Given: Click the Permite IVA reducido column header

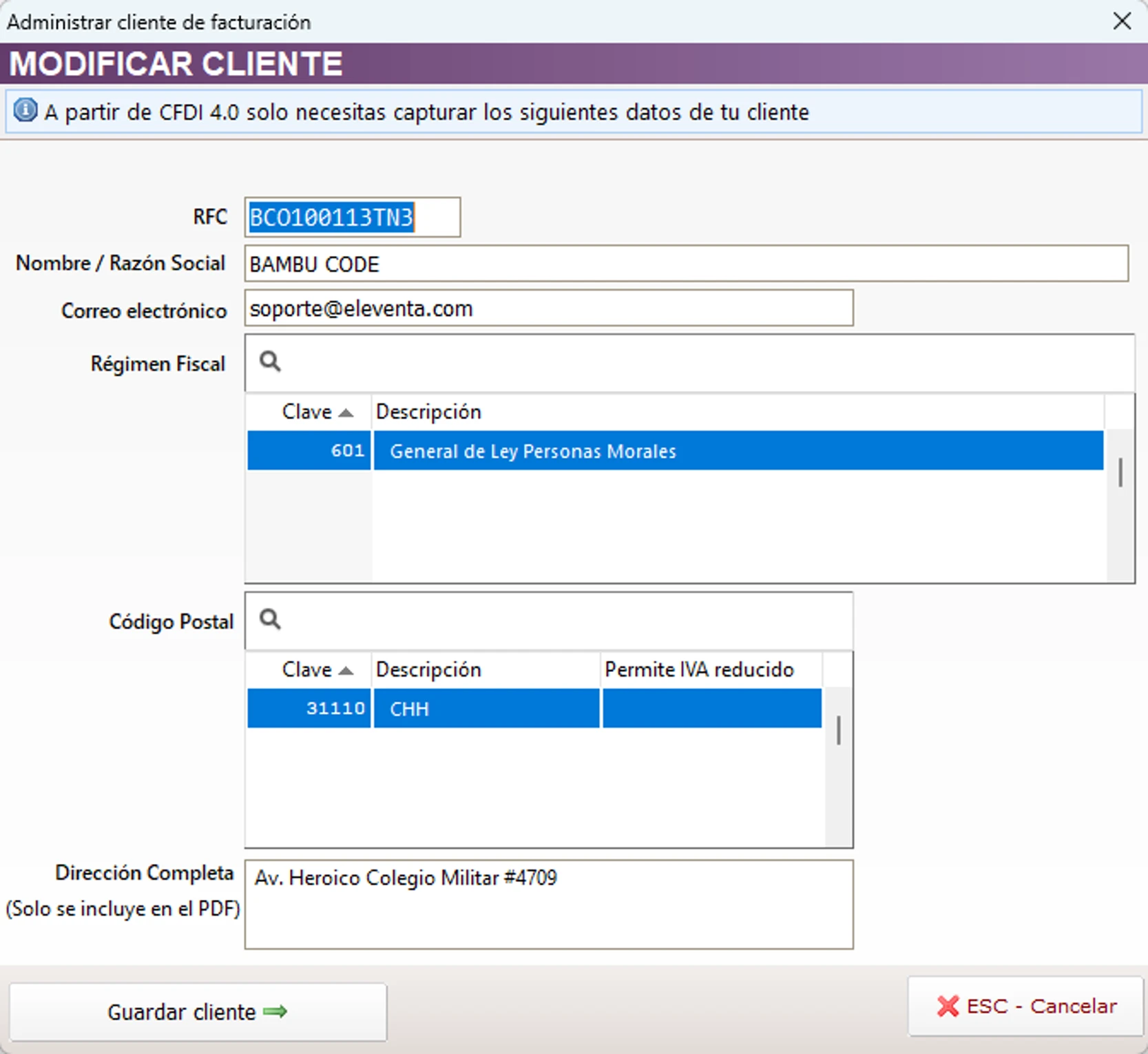Looking at the screenshot, I should [x=698, y=669].
